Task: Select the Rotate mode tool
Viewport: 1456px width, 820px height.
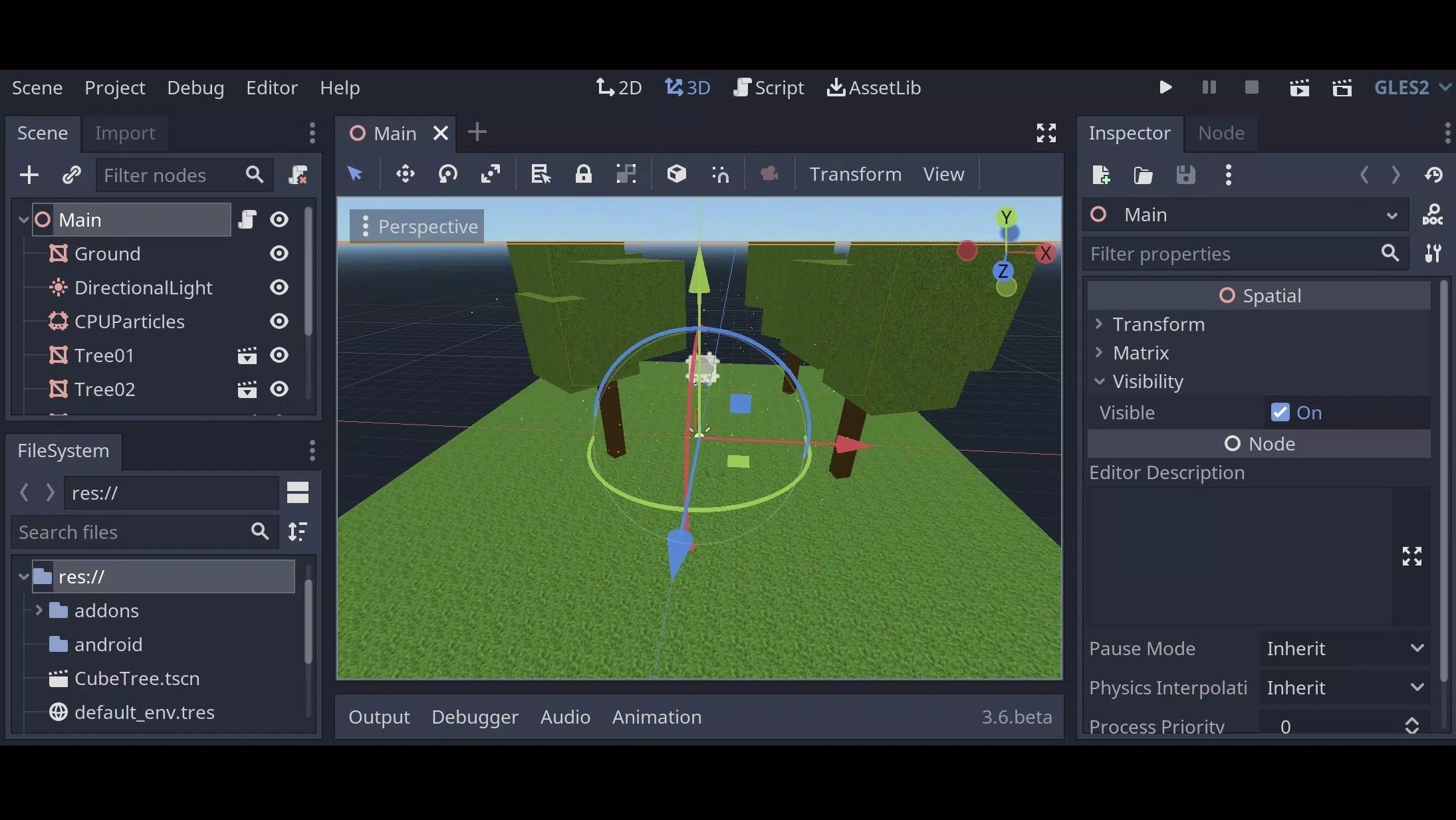Action: click(447, 174)
